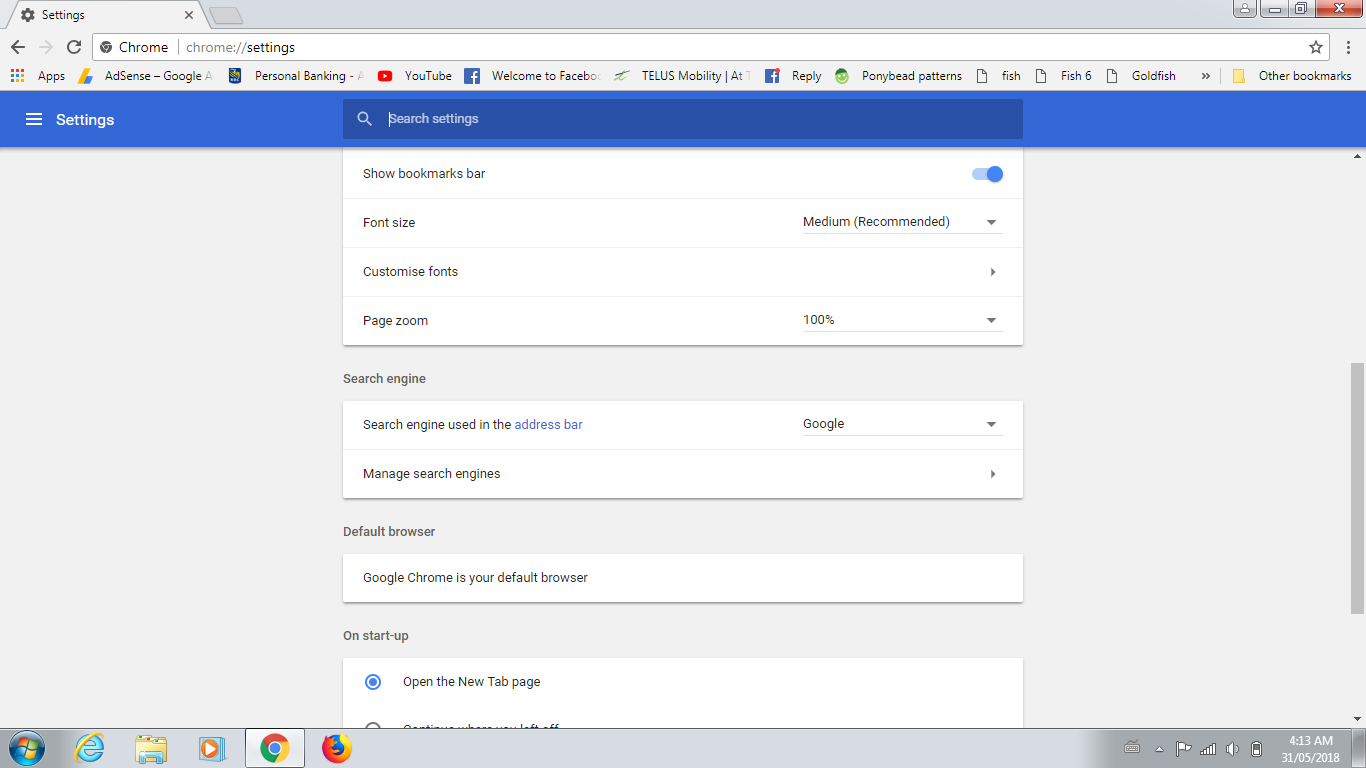Open Windows Explorer from the taskbar

coord(151,748)
